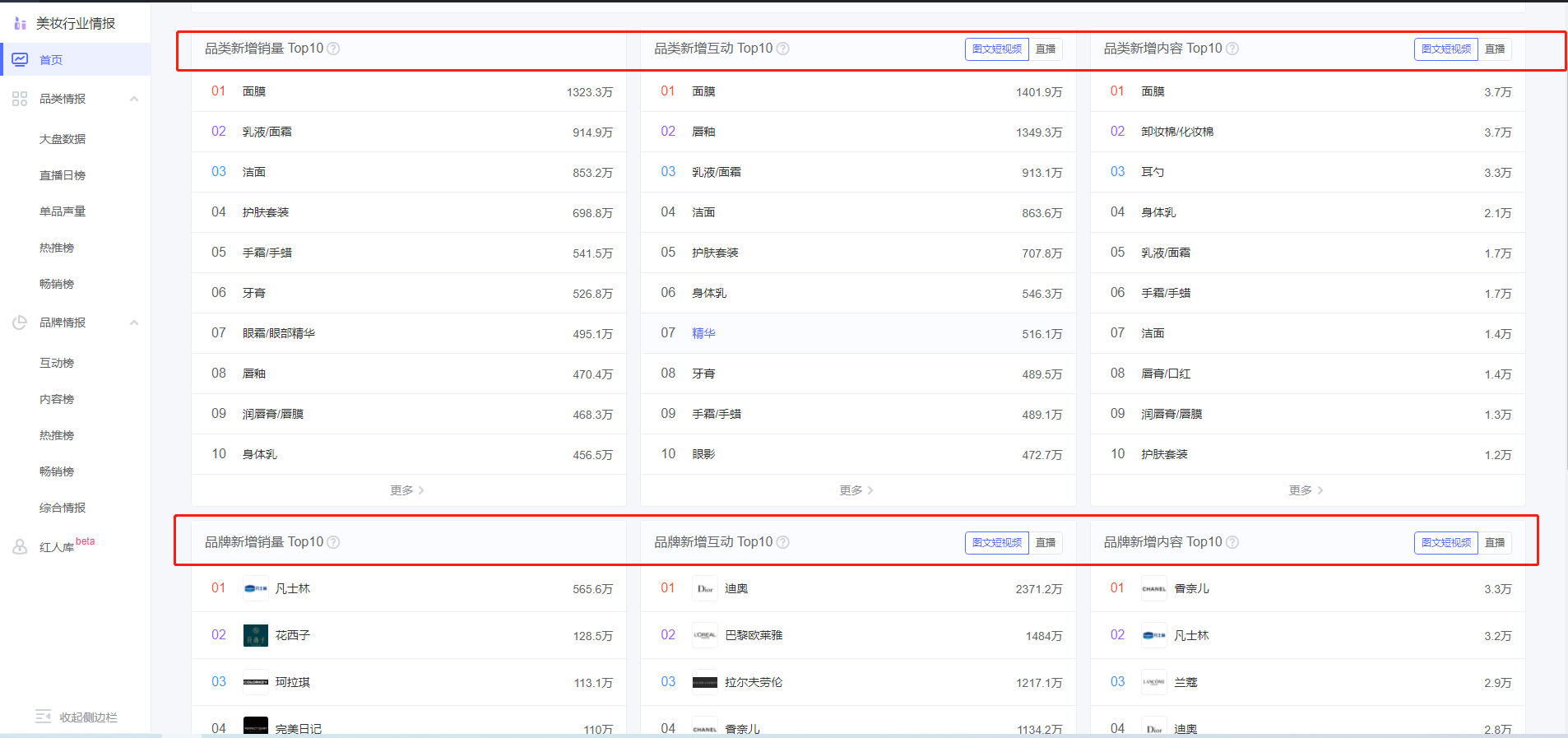Click the 美妆行业情报 logo icon
Screen dimensions: 1568x738
tap(20, 23)
